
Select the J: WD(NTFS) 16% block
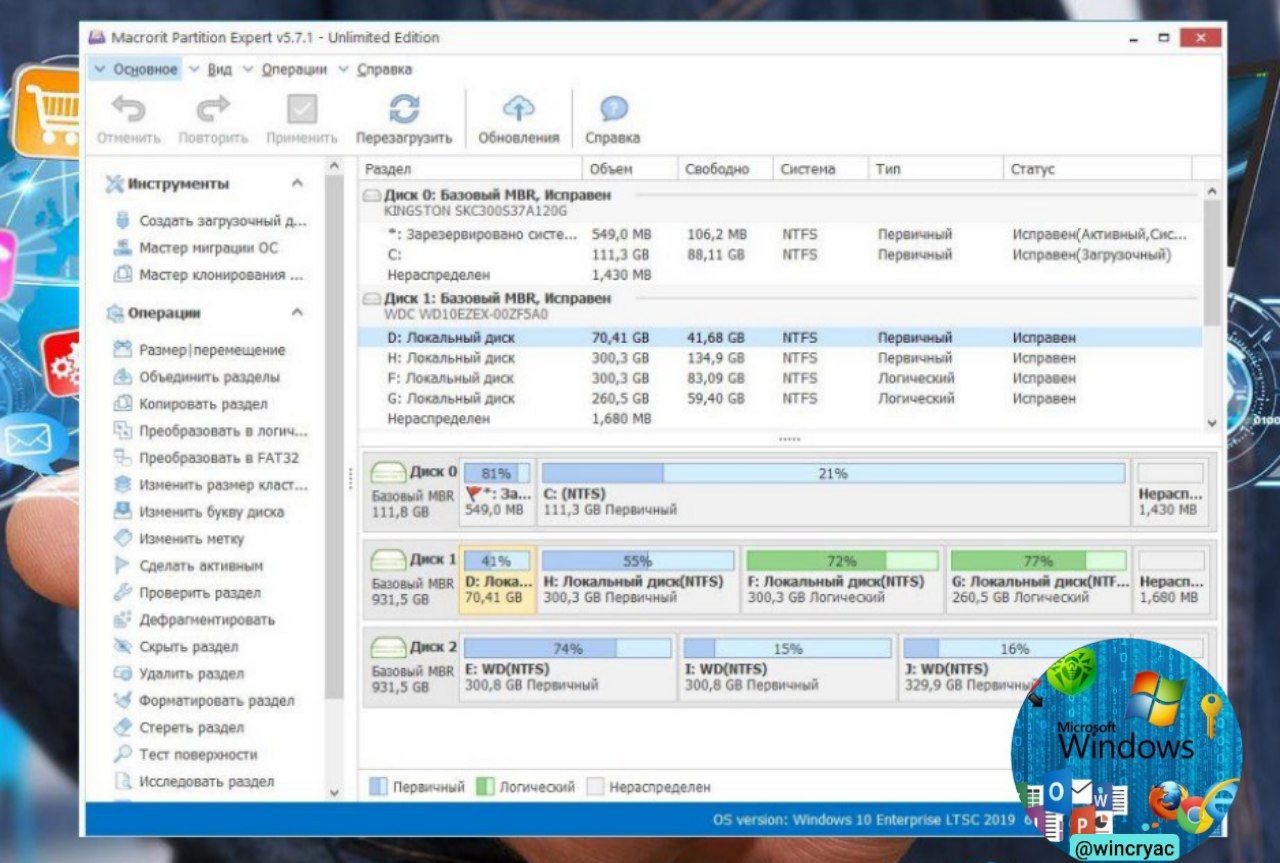(x=1013, y=667)
